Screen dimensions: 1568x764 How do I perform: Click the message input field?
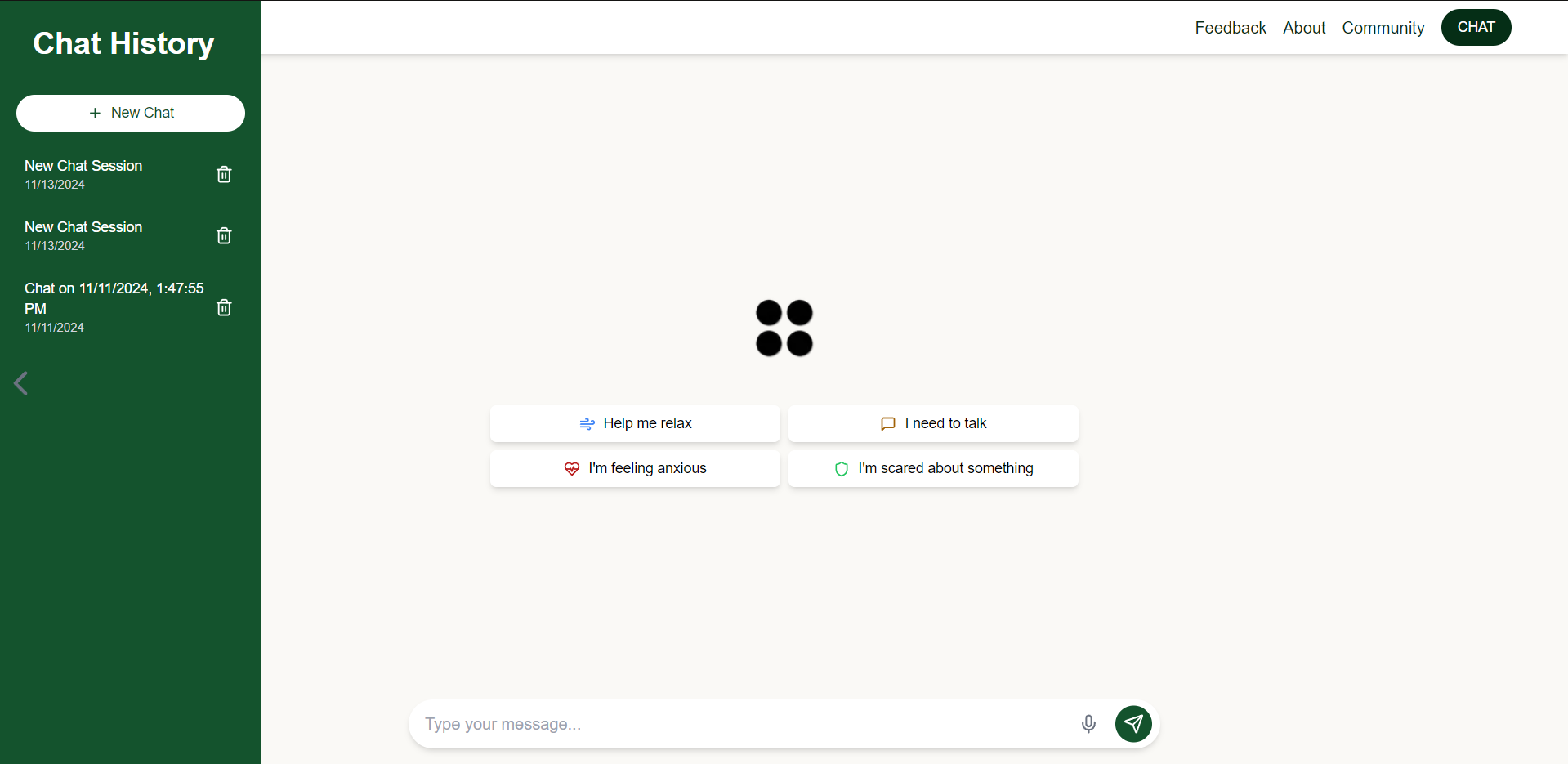tap(735, 724)
